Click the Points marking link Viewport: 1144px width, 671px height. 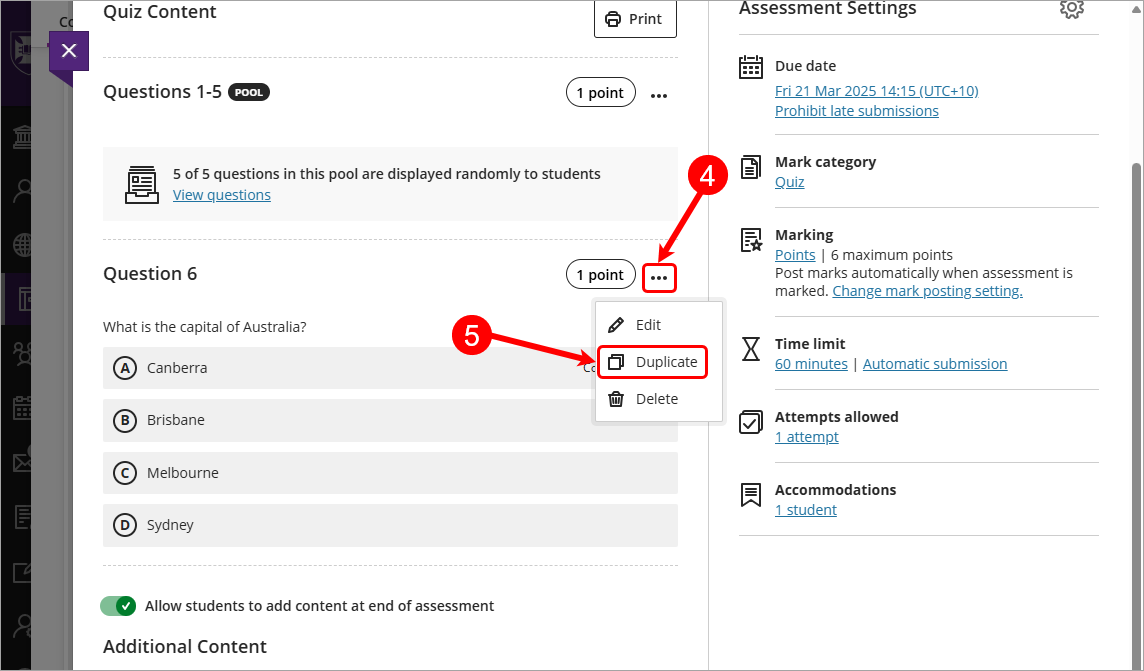click(795, 255)
